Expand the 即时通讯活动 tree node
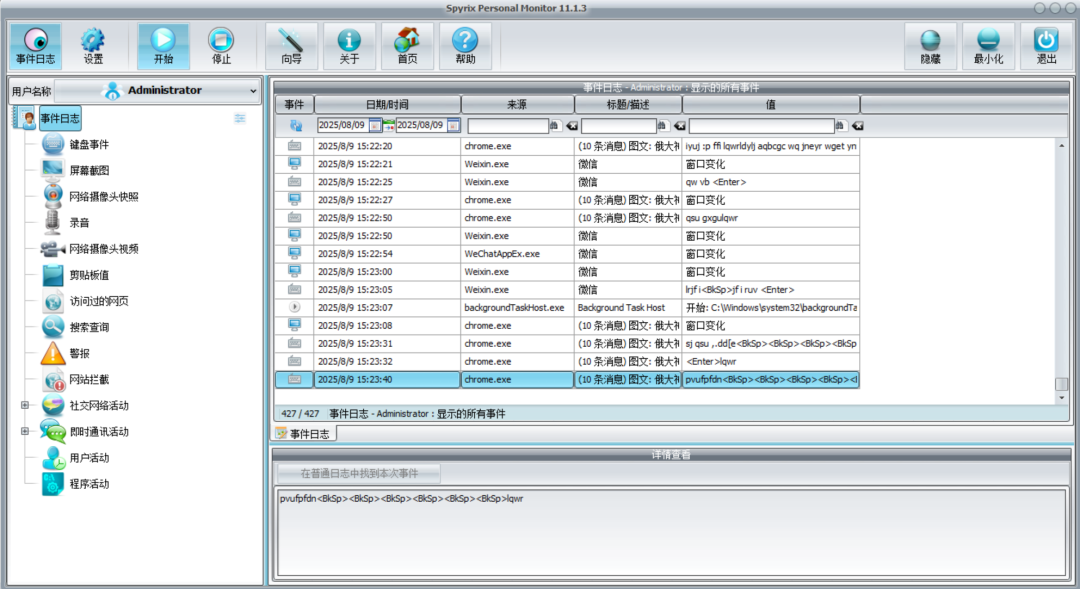1080x589 pixels. pyautogui.click(x=25, y=432)
